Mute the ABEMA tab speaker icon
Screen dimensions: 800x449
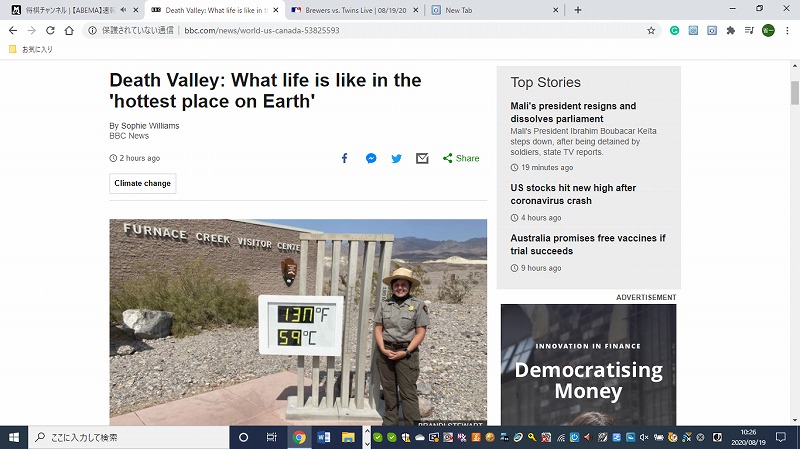tap(123, 10)
